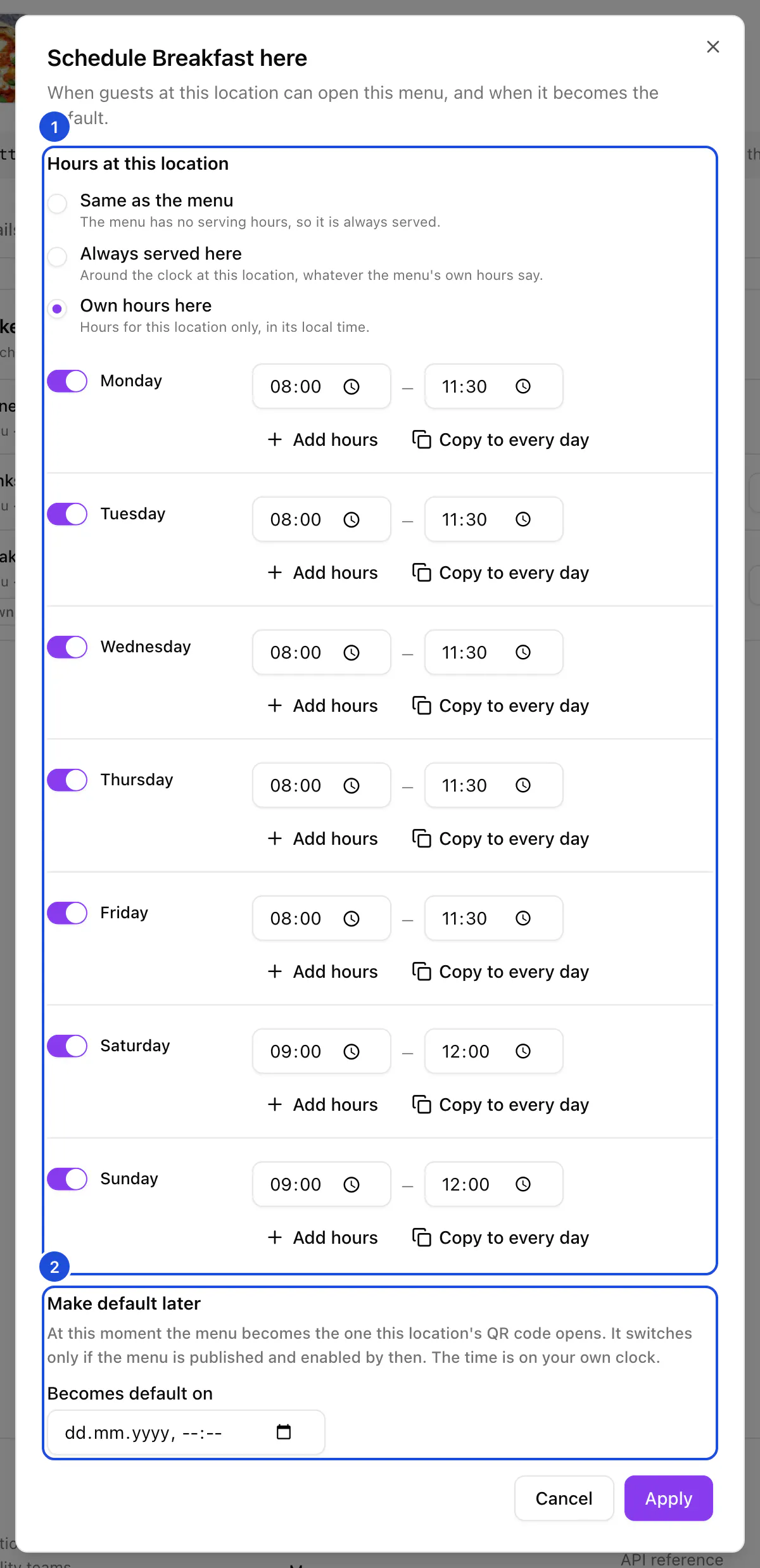
Task: Open clock picker for Monday start time
Action: tap(351, 386)
